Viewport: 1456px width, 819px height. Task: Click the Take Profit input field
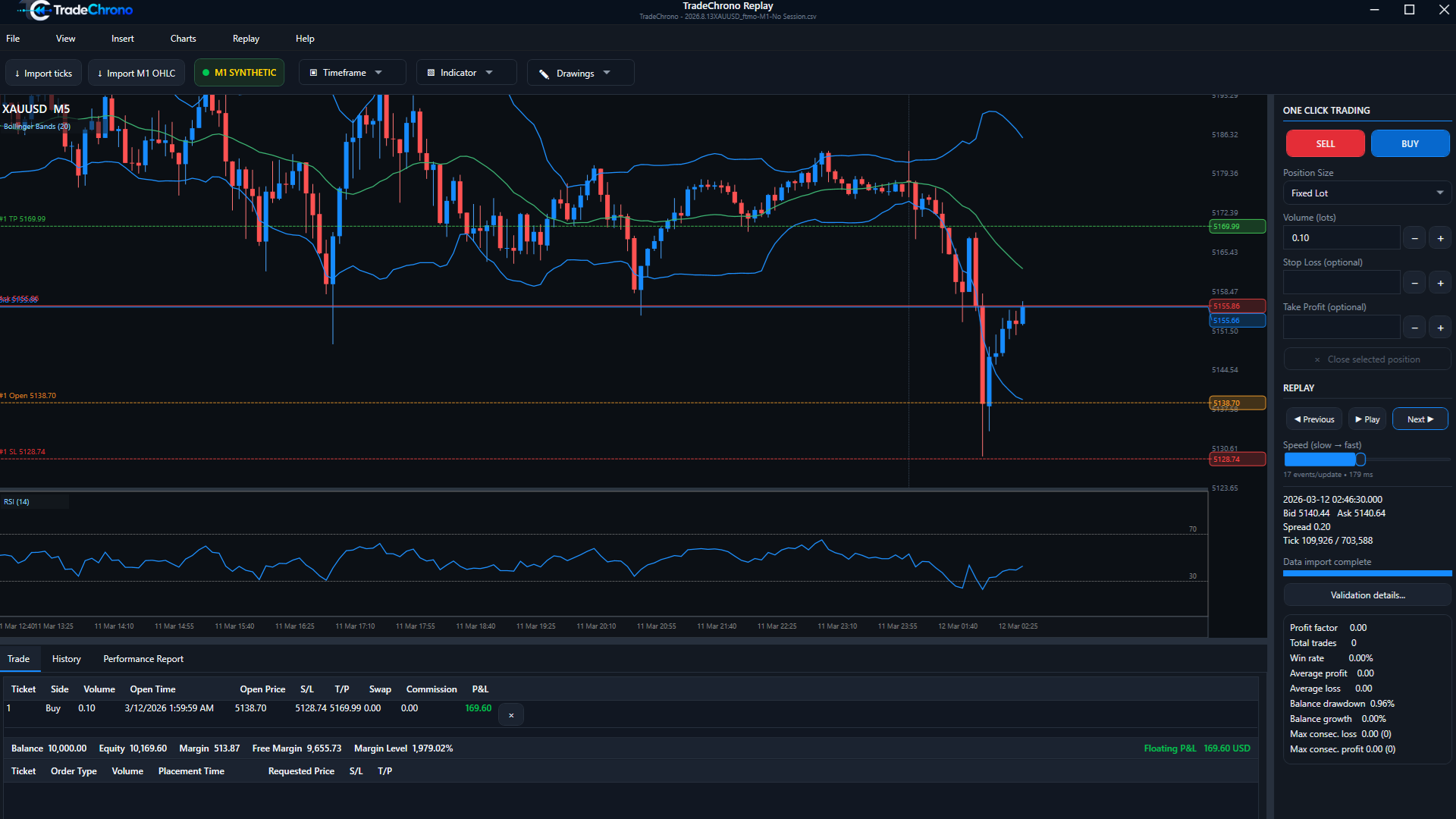click(1341, 328)
